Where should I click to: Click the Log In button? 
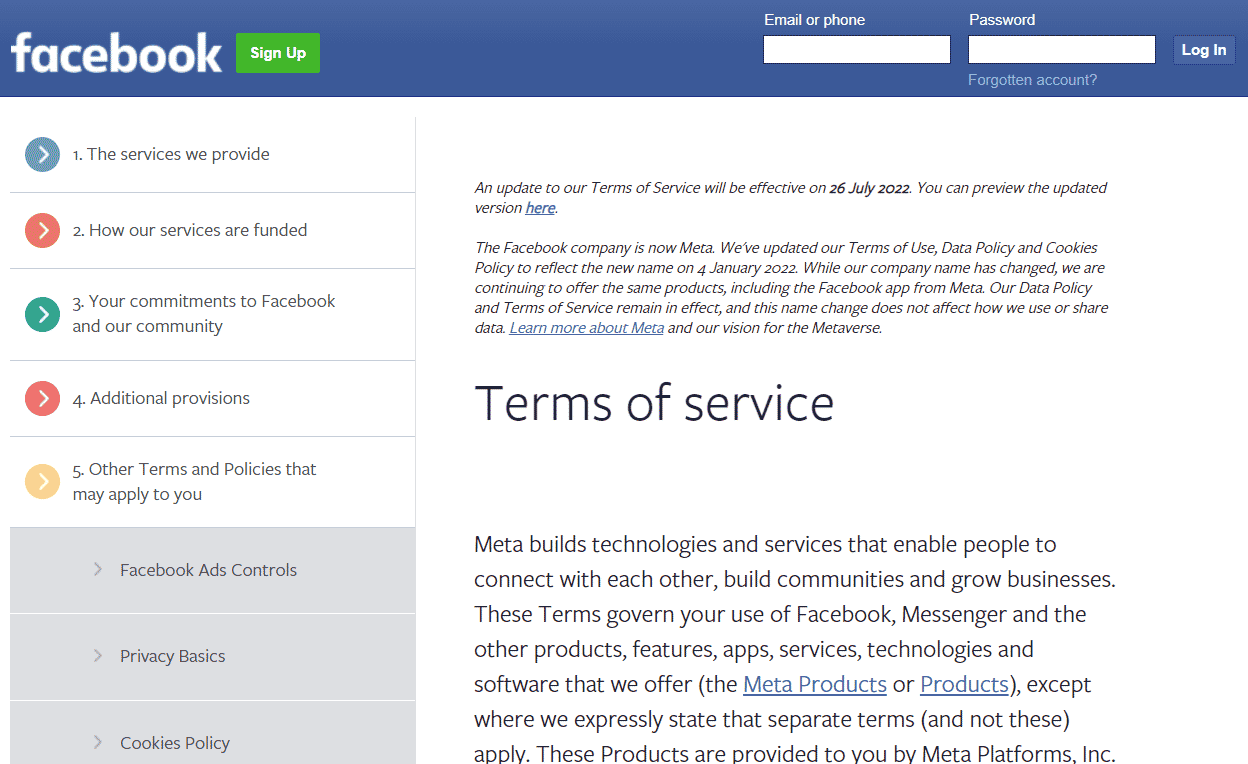(x=1203, y=49)
